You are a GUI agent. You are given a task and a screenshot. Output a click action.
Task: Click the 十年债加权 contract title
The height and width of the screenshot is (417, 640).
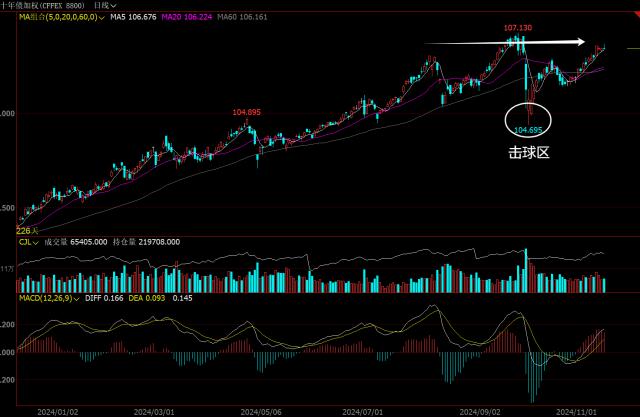[40, 5]
